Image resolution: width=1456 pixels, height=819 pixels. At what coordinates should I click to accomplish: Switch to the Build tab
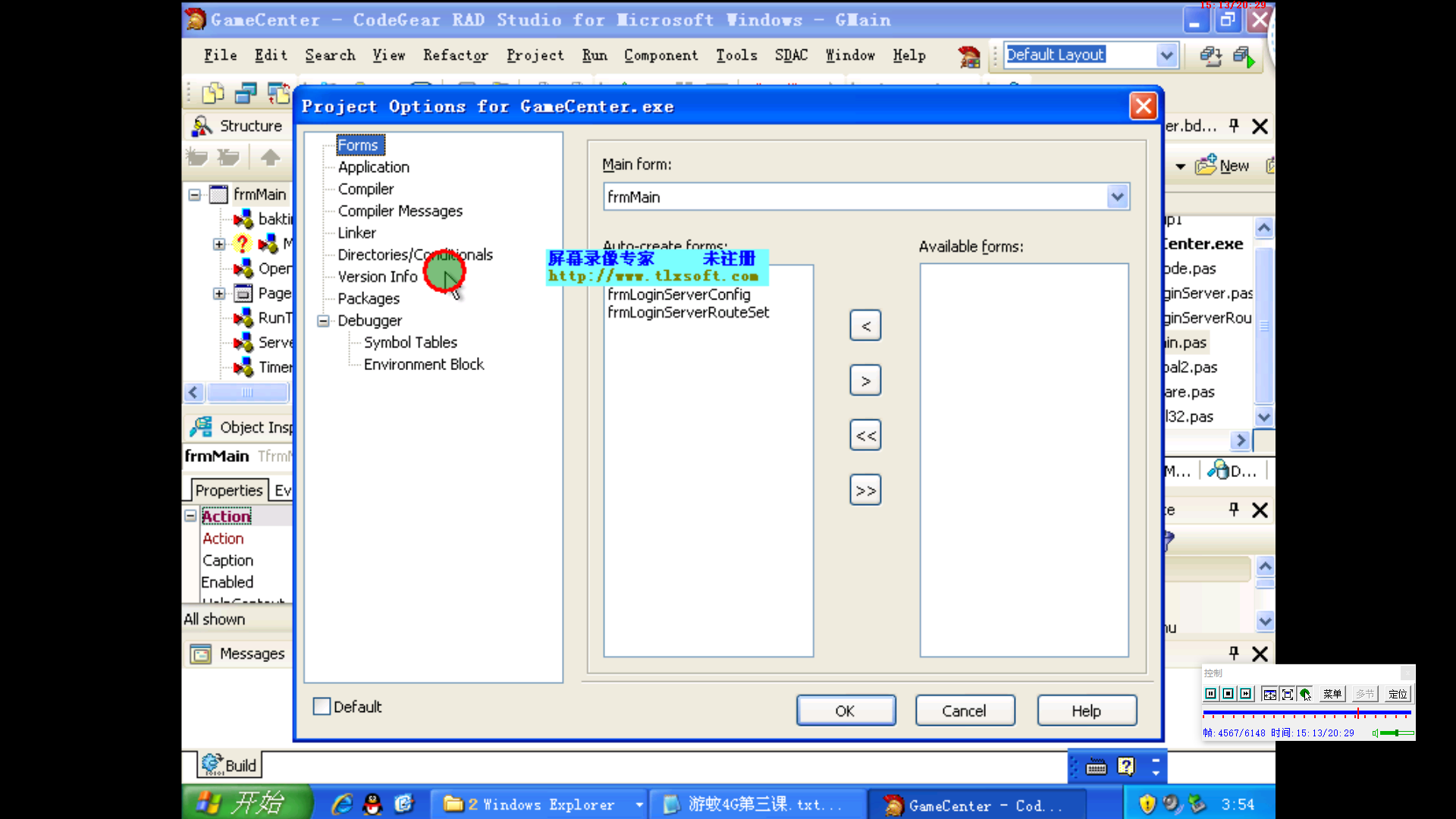pyautogui.click(x=230, y=765)
